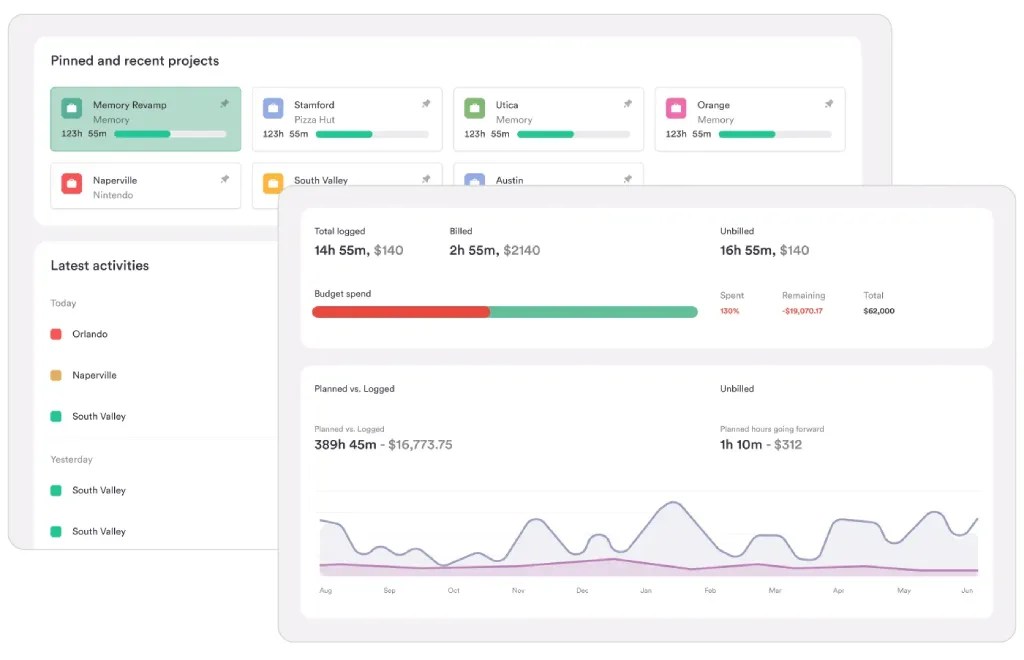Click the Budget spend progress bar
This screenshot has width=1024, height=660.
(x=504, y=312)
